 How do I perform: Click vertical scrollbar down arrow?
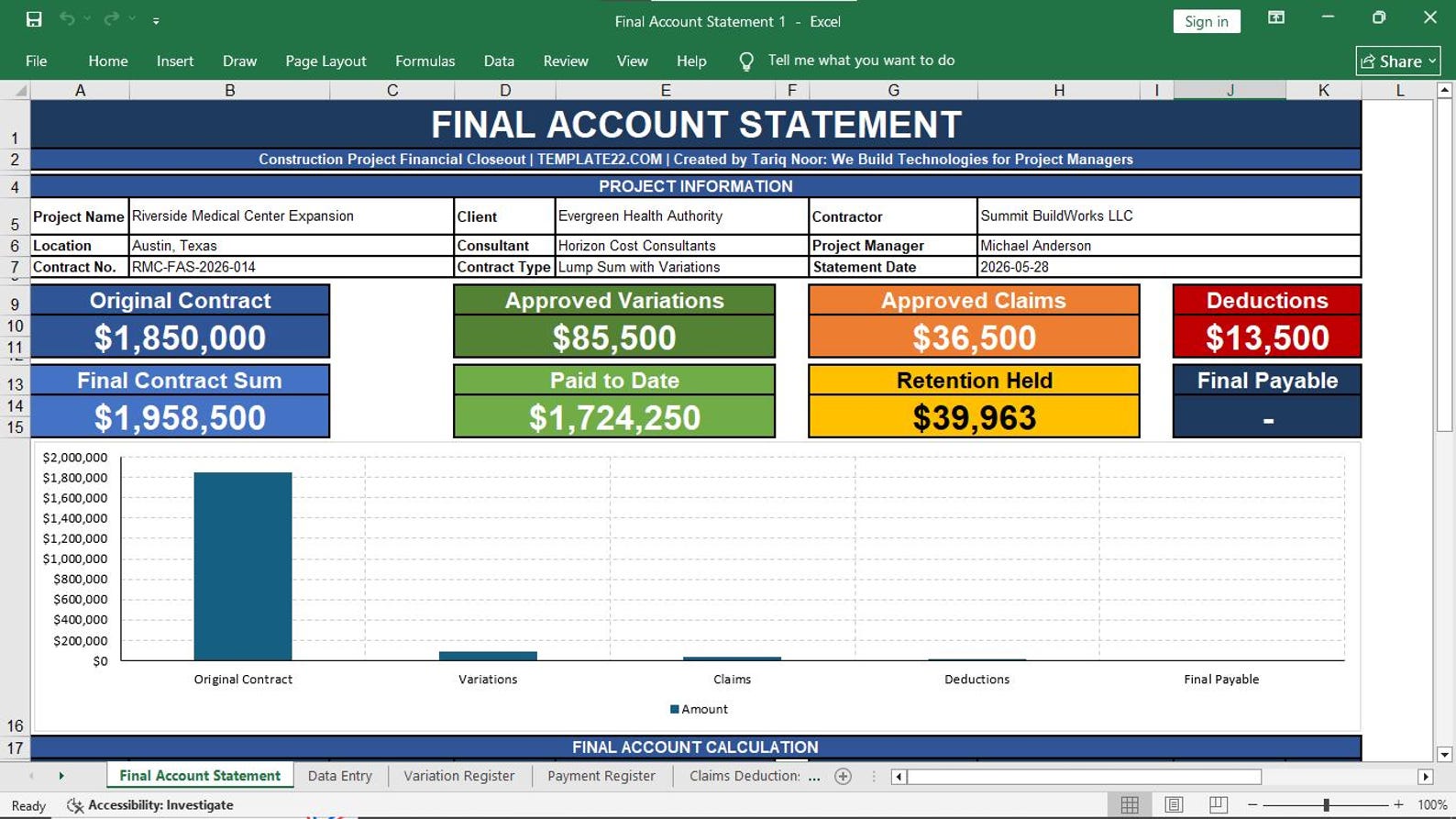[1445, 754]
